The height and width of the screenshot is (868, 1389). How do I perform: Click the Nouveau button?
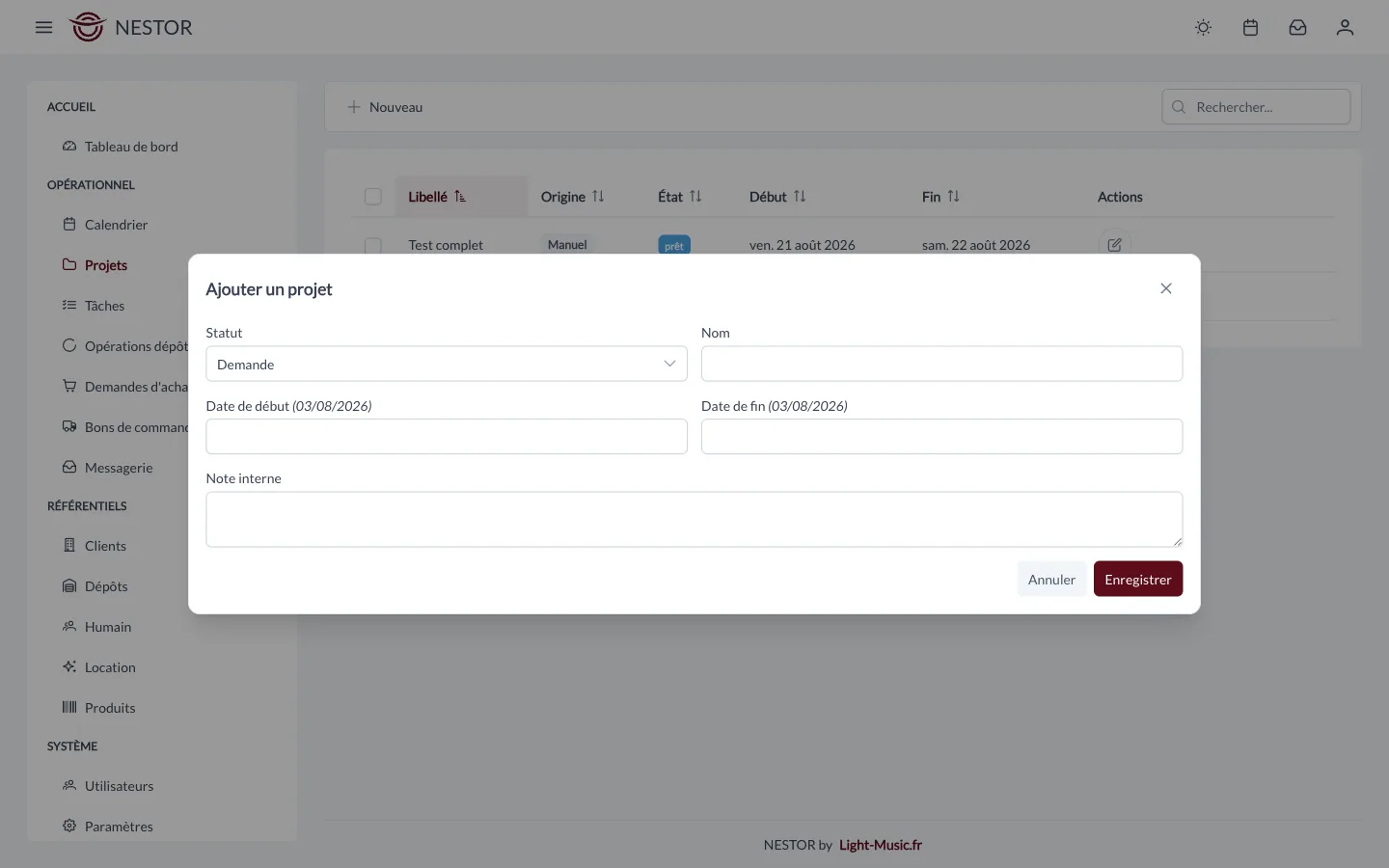pyautogui.click(x=385, y=107)
